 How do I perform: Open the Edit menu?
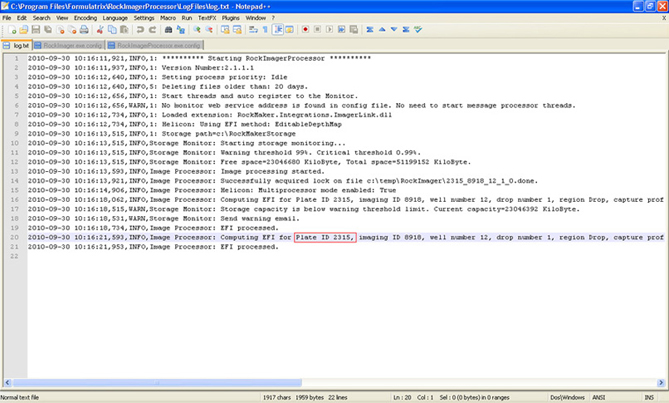[x=22, y=18]
